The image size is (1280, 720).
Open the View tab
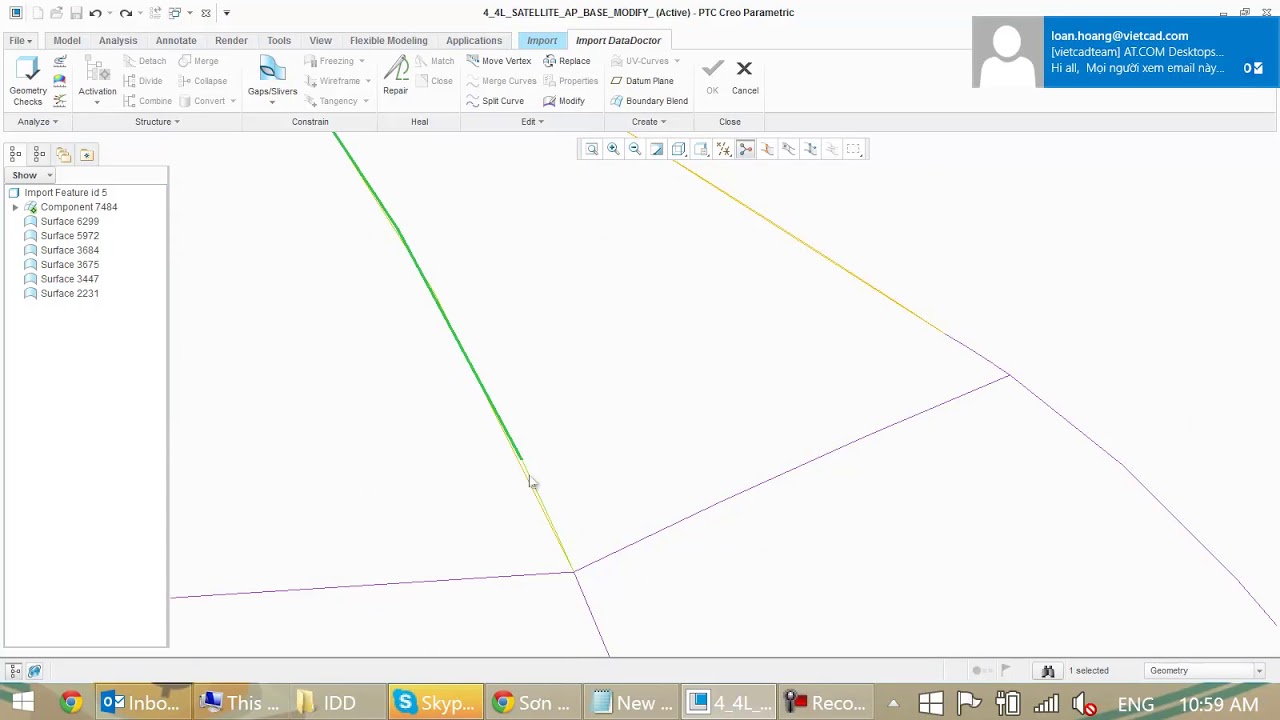click(320, 41)
